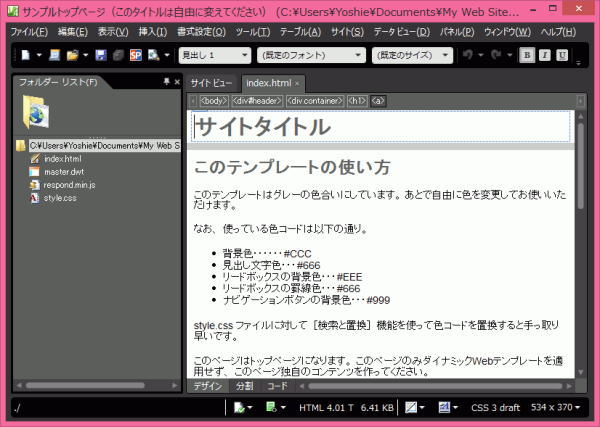Viewport: 600px width, 427px height.
Task: Toggle Bold formatting button
Action: click(x=529, y=55)
